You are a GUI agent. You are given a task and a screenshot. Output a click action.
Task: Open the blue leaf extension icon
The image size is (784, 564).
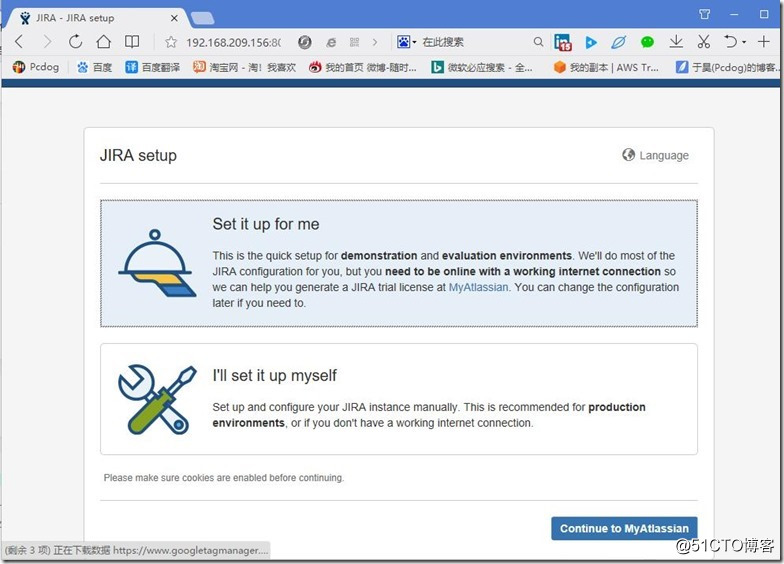(618, 42)
